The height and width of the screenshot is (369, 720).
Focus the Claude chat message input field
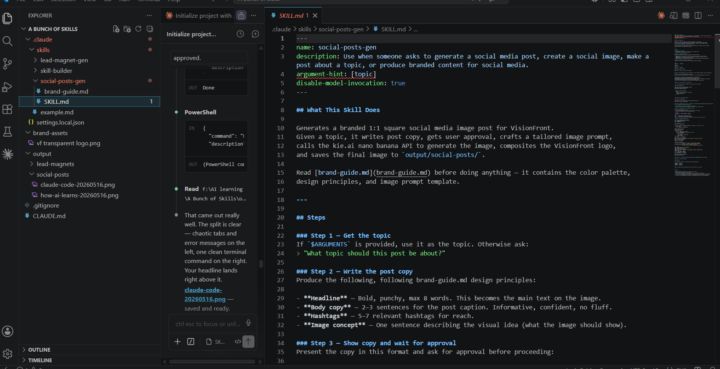[x=209, y=324]
